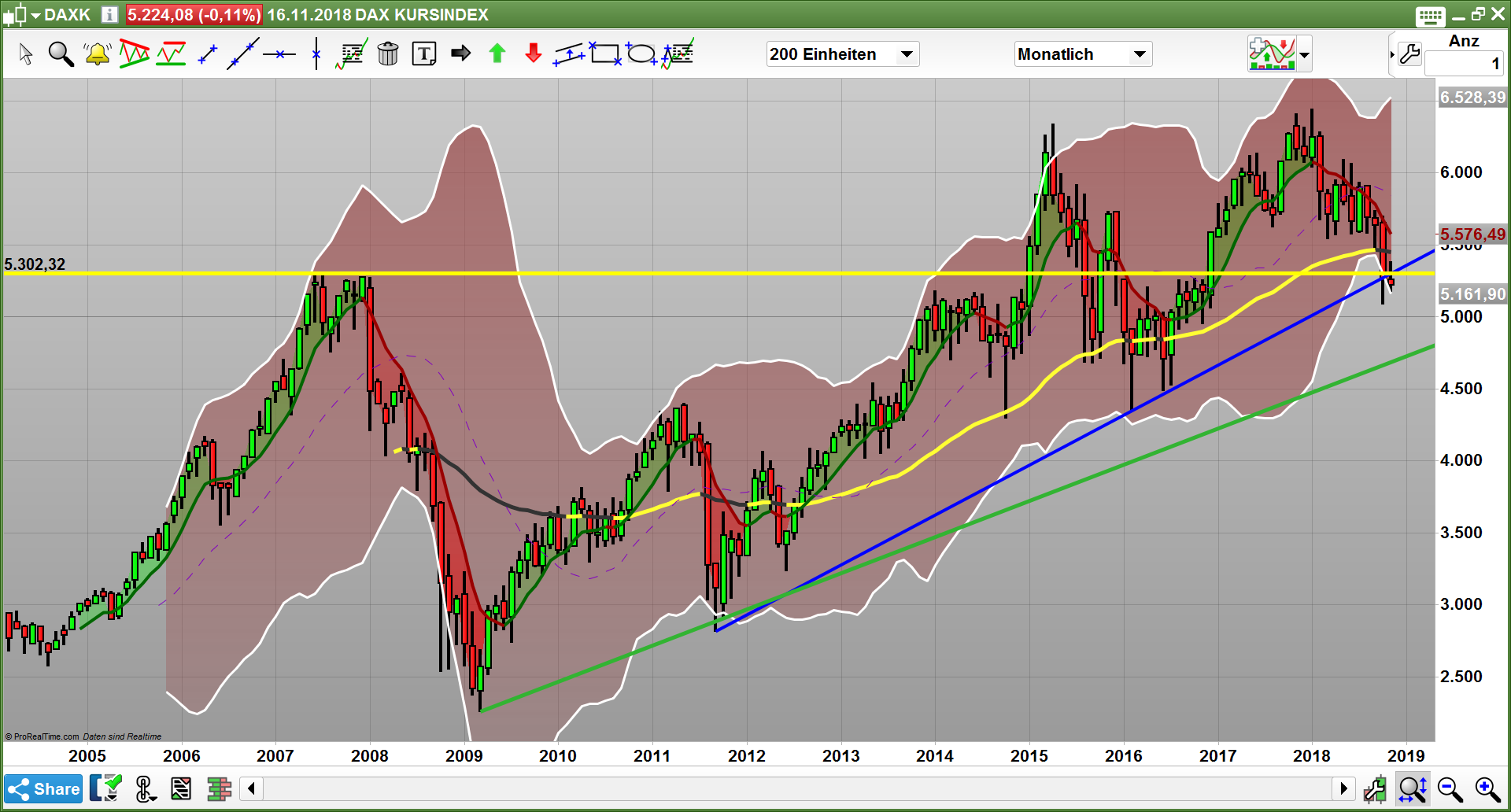1511x812 pixels.
Task: Click the price scale adjustment icon
Action: click(x=1375, y=788)
